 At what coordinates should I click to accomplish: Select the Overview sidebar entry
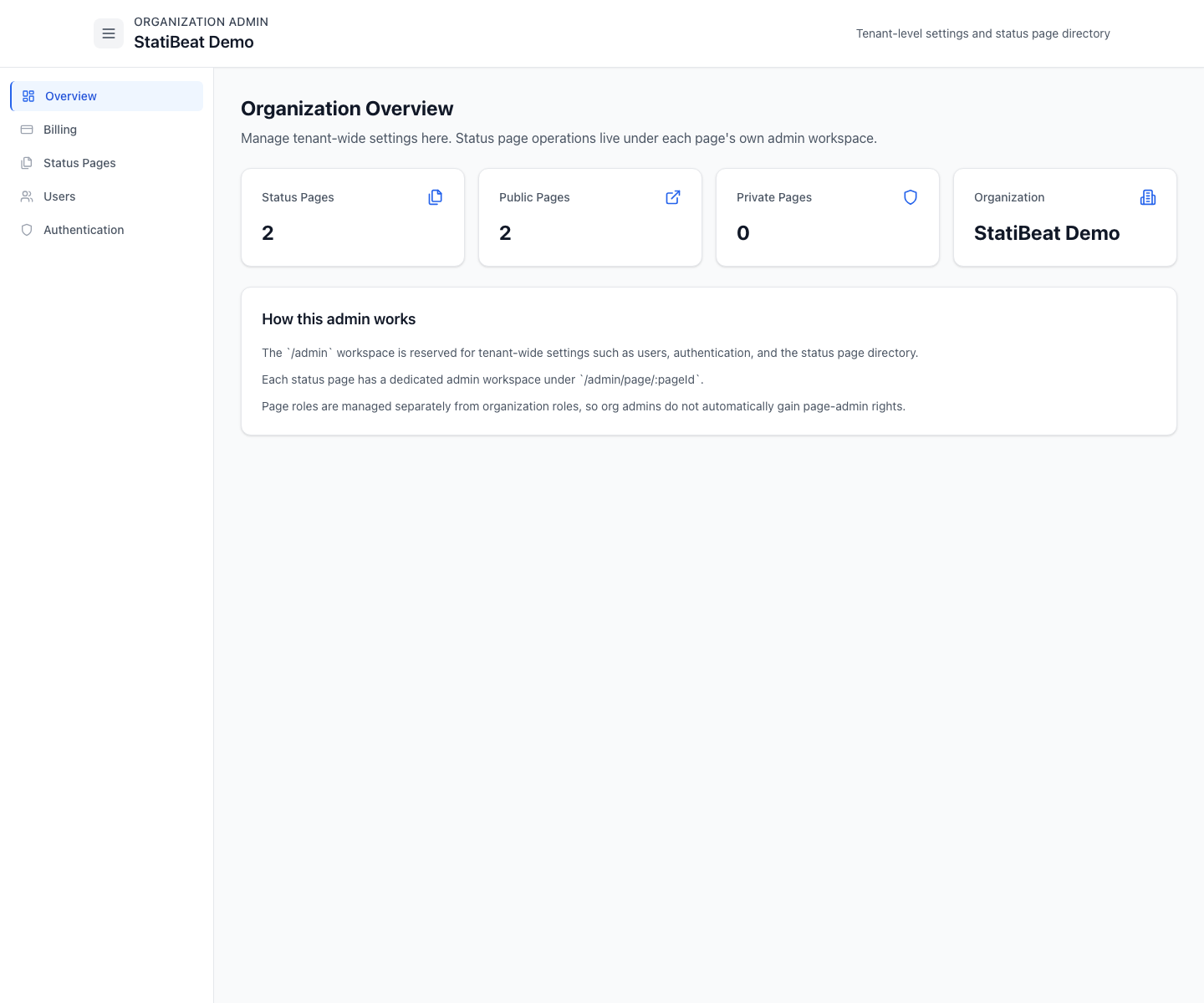[71, 95]
